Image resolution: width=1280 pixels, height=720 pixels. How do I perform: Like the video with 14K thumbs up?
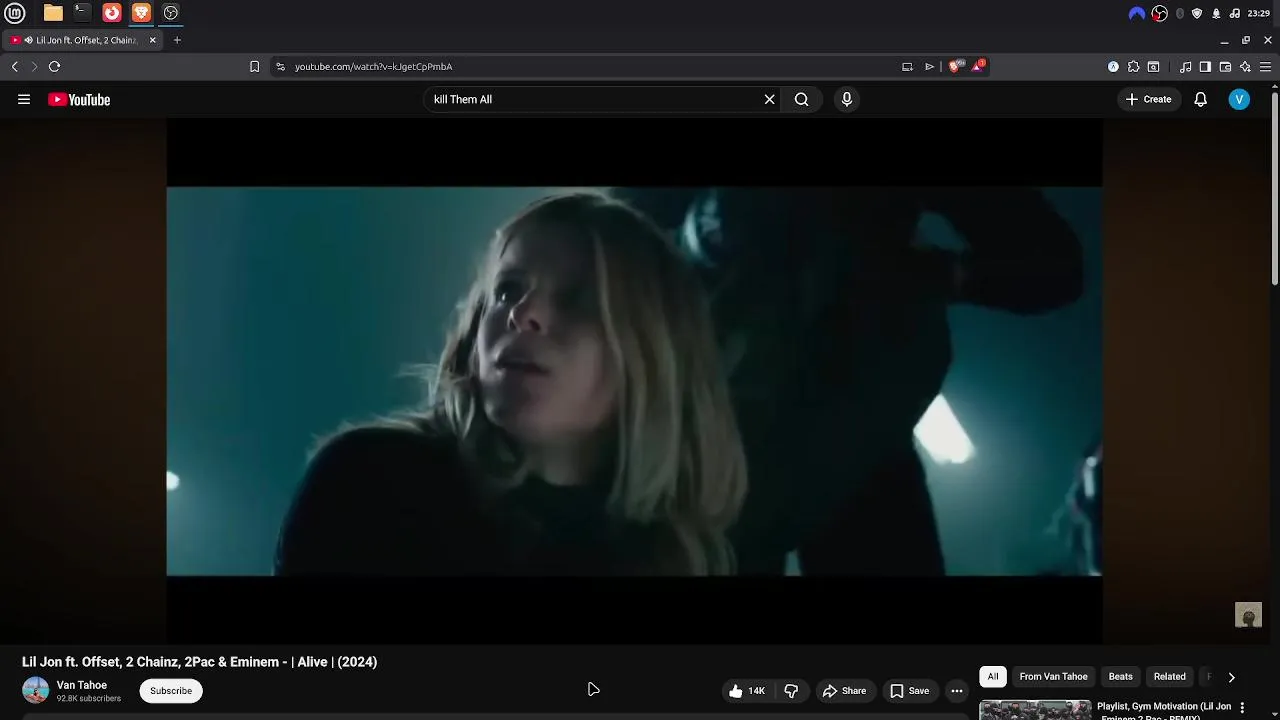[x=747, y=691]
